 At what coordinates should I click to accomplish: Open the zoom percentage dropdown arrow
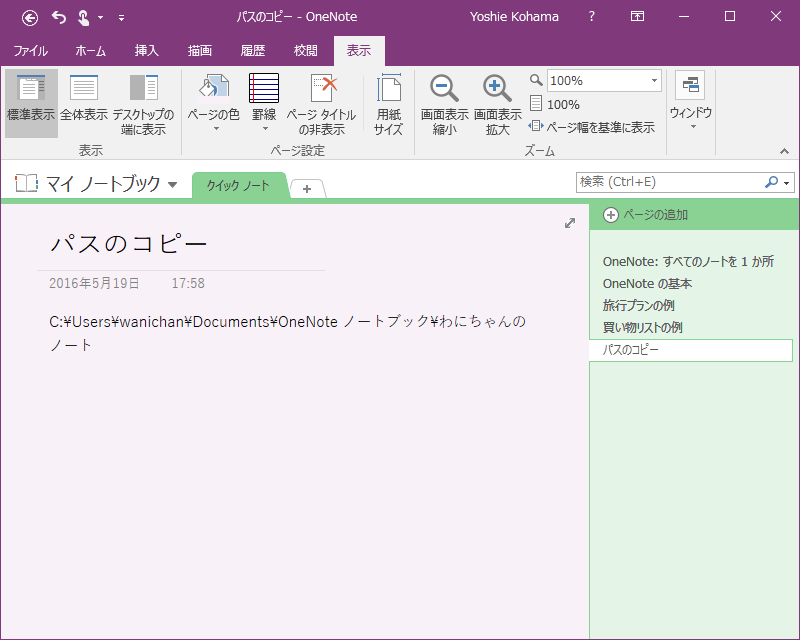[x=654, y=81]
